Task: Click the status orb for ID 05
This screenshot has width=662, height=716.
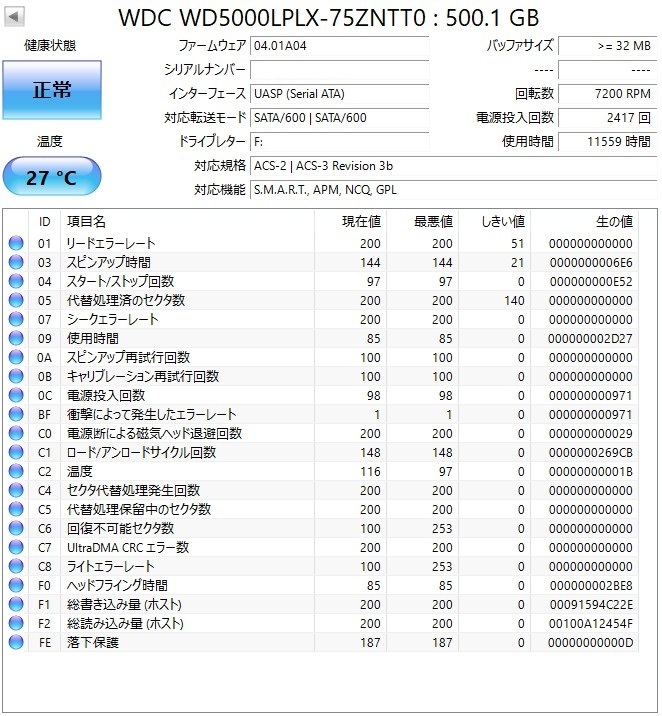Action: tap(16, 300)
